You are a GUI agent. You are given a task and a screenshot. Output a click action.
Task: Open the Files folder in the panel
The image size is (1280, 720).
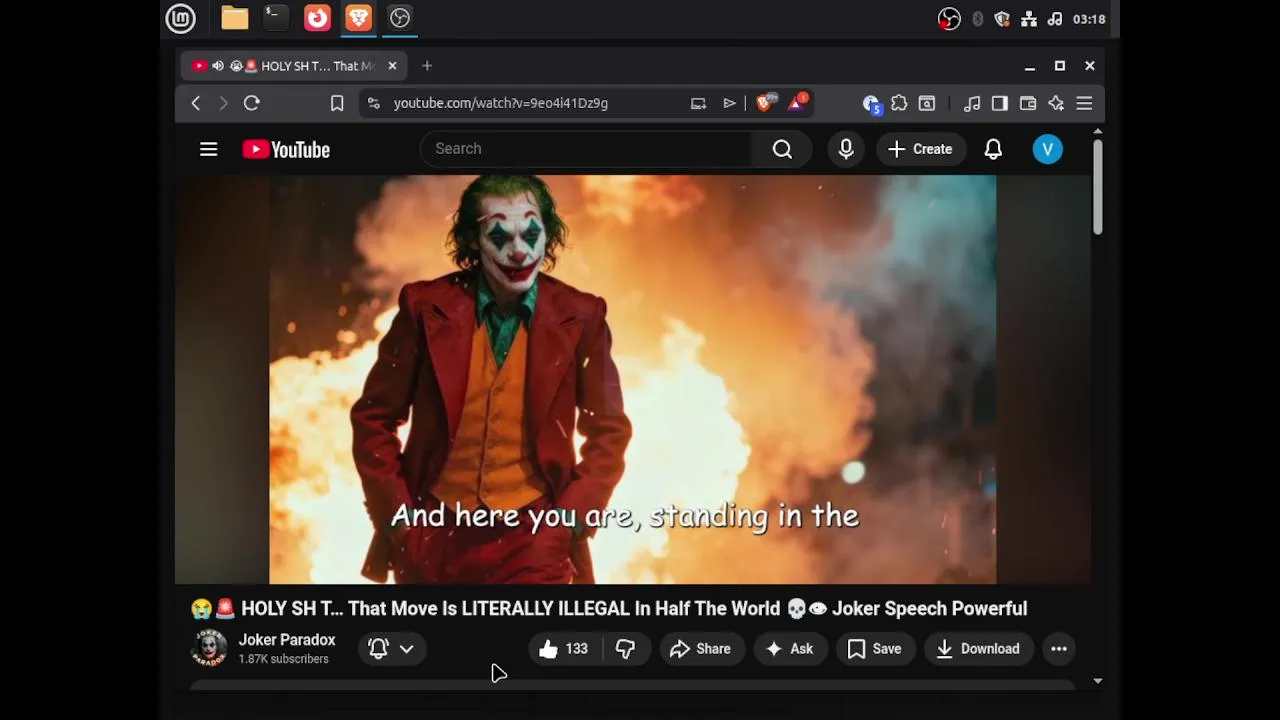pos(235,18)
